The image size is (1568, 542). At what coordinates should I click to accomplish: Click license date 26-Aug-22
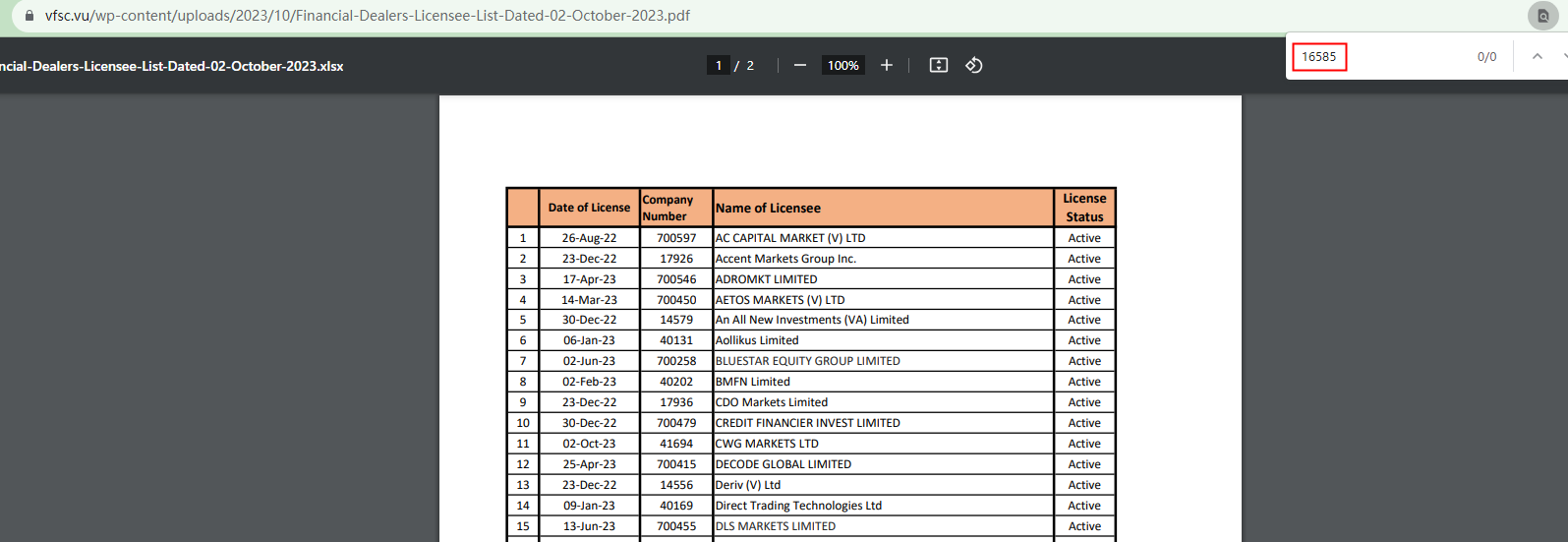pyautogui.click(x=589, y=238)
